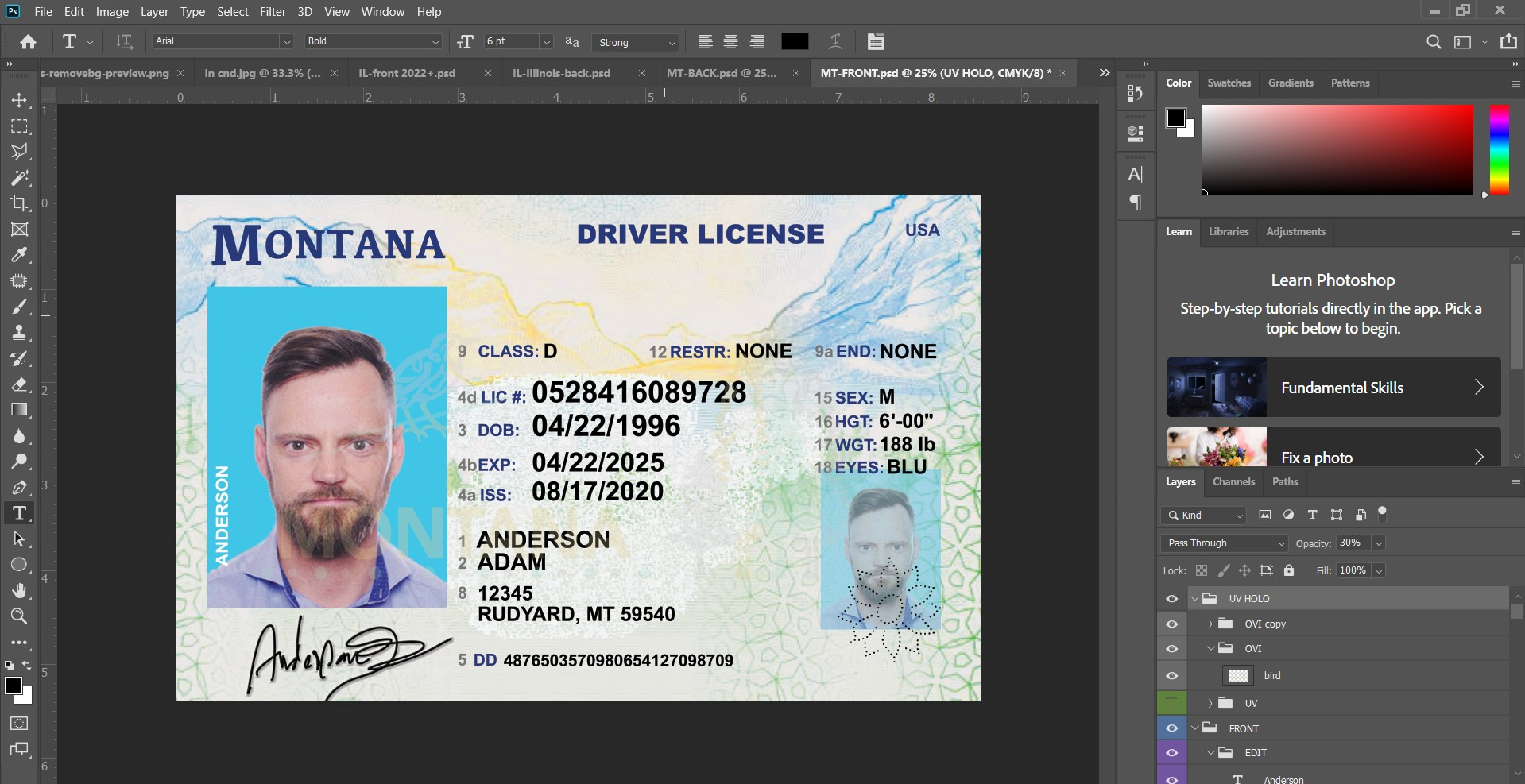Open the Character and Paragraph panels toggle

(x=876, y=42)
